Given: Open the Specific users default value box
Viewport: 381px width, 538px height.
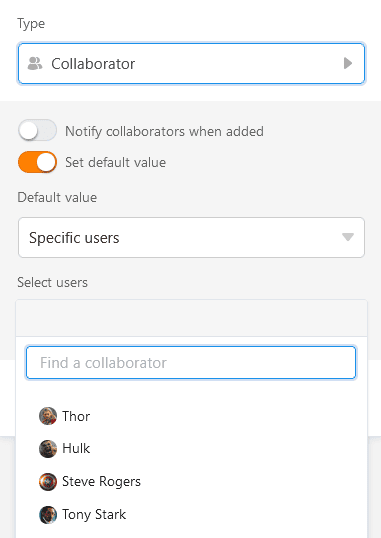Looking at the screenshot, I should pos(191,237).
